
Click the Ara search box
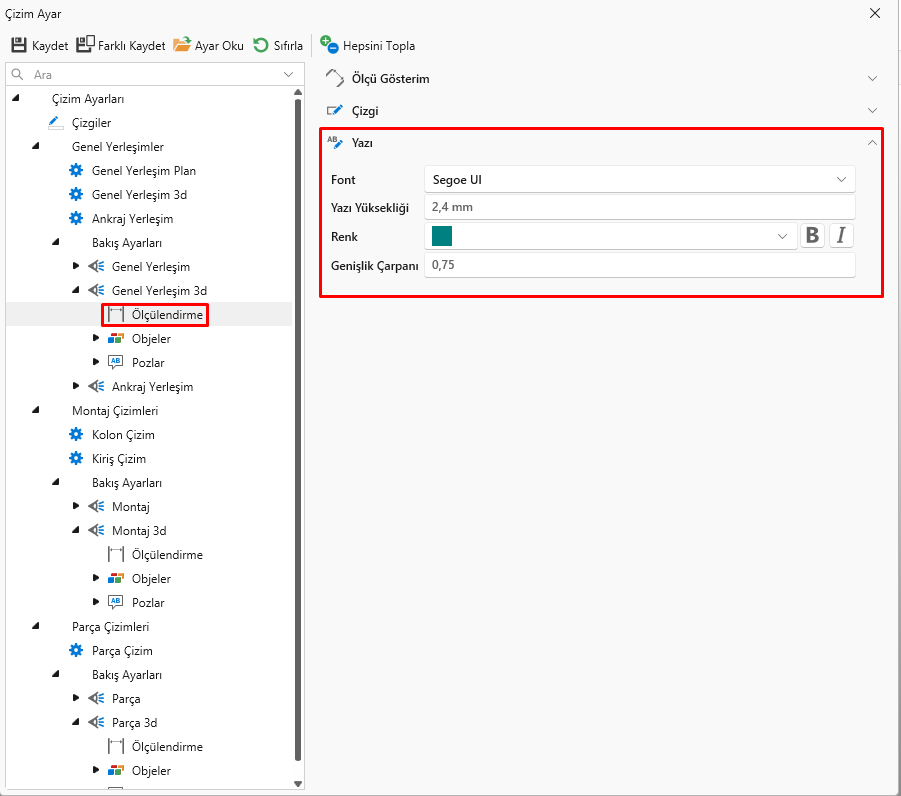(x=150, y=75)
